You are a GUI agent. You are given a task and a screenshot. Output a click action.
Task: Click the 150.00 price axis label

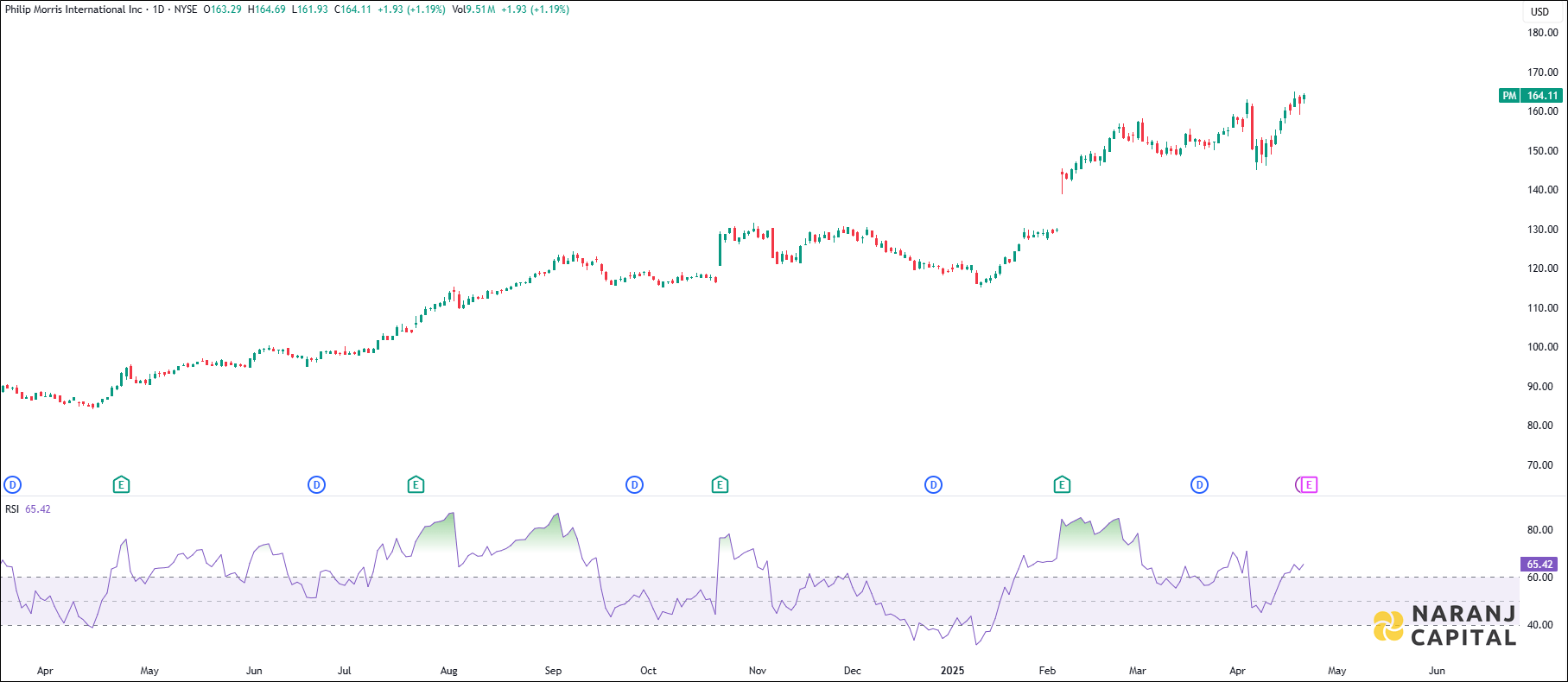point(1543,151)
